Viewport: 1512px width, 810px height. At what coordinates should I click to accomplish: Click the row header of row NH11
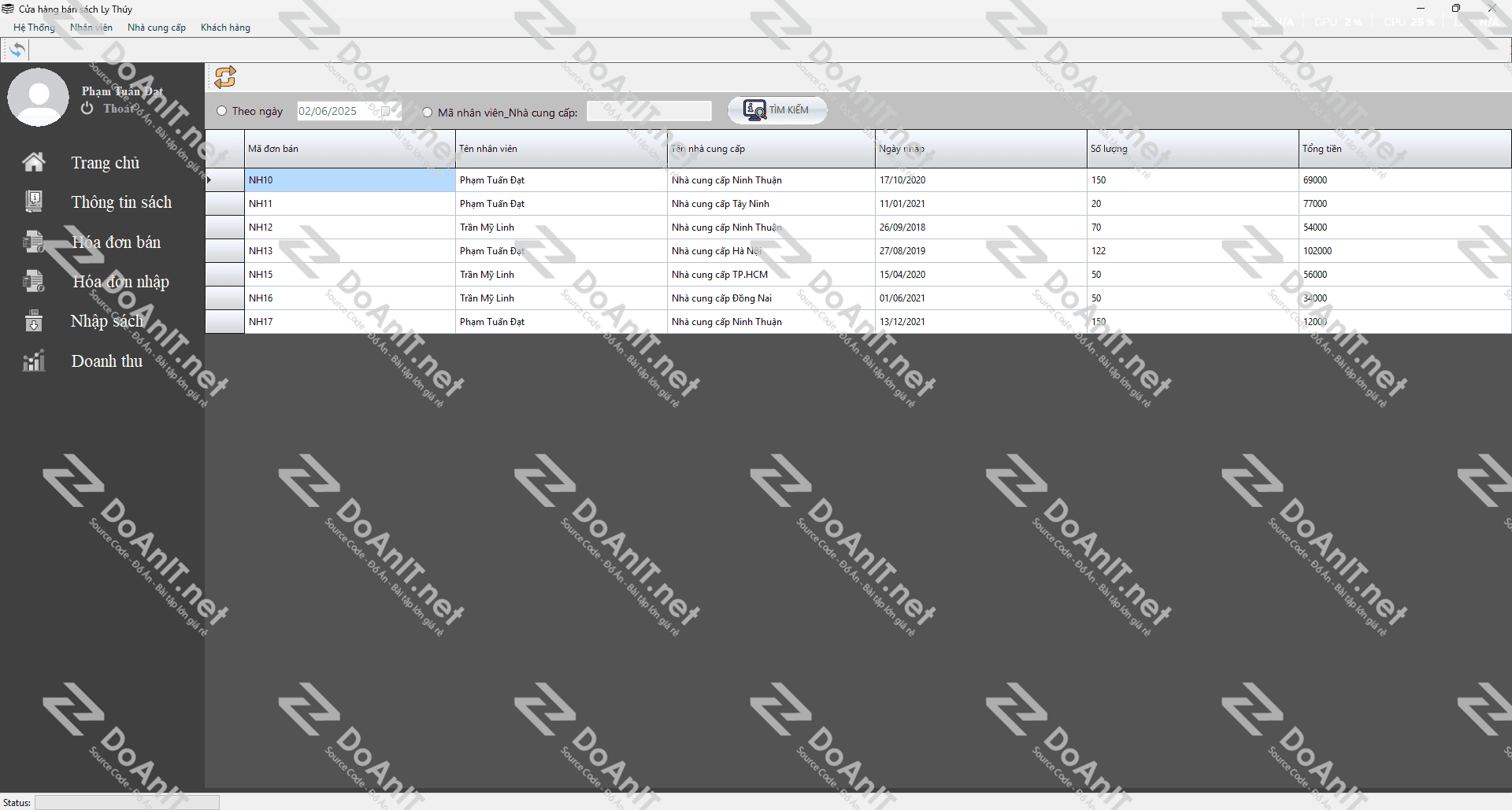224,204
